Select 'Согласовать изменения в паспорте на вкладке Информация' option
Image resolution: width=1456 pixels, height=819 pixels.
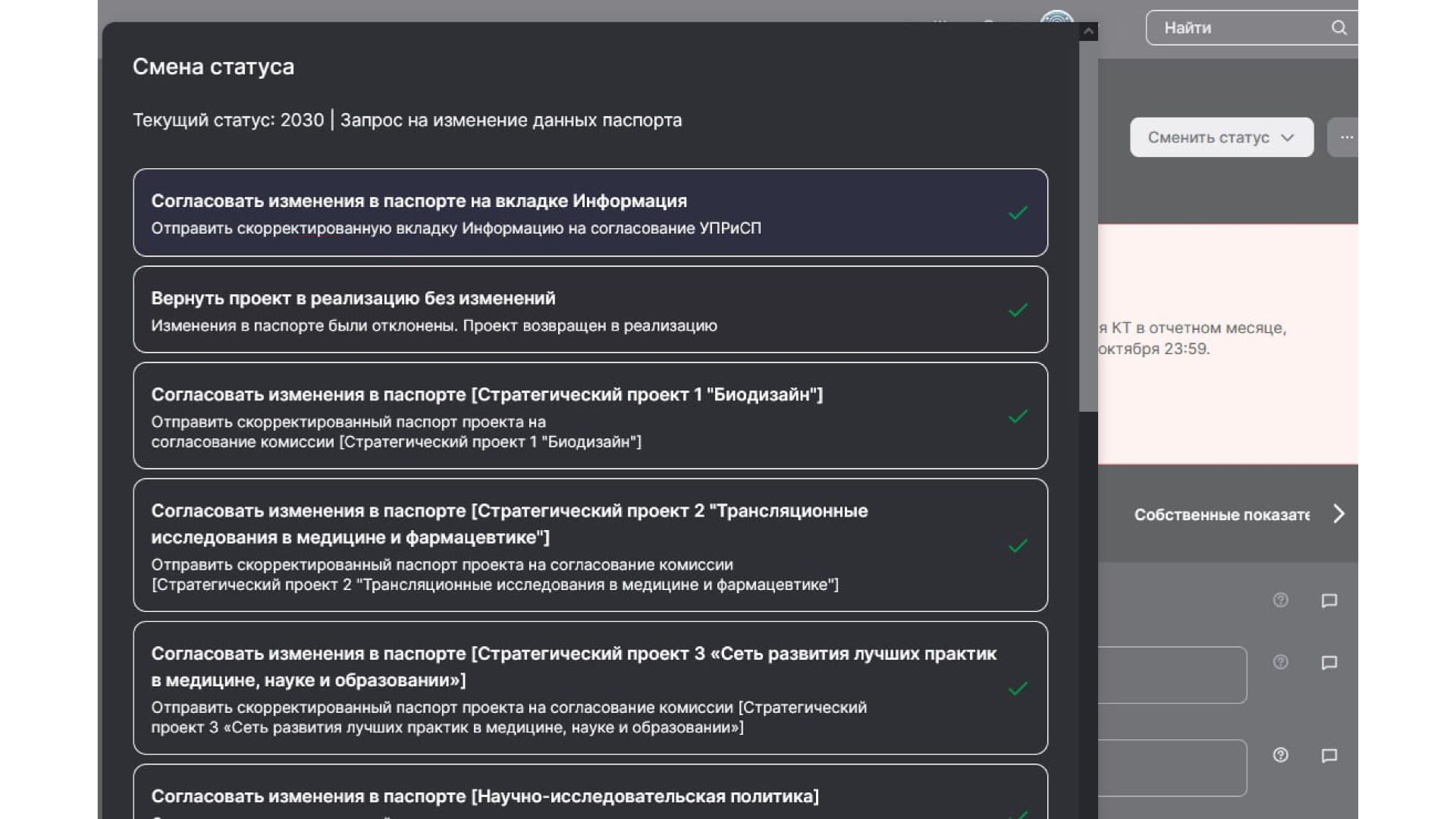(x=590, y=212)
